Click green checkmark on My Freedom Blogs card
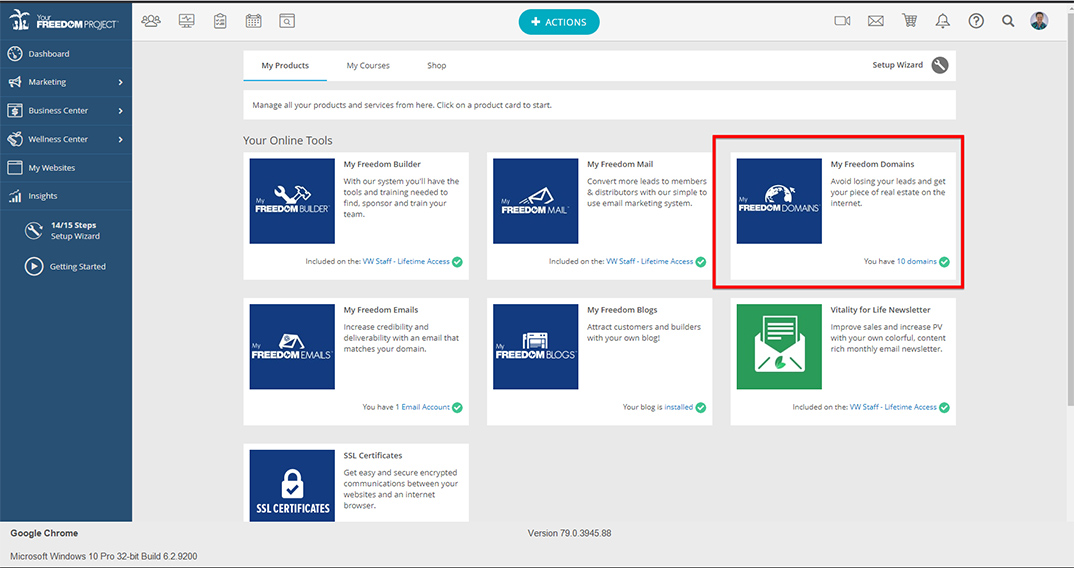 coord(701,408)
